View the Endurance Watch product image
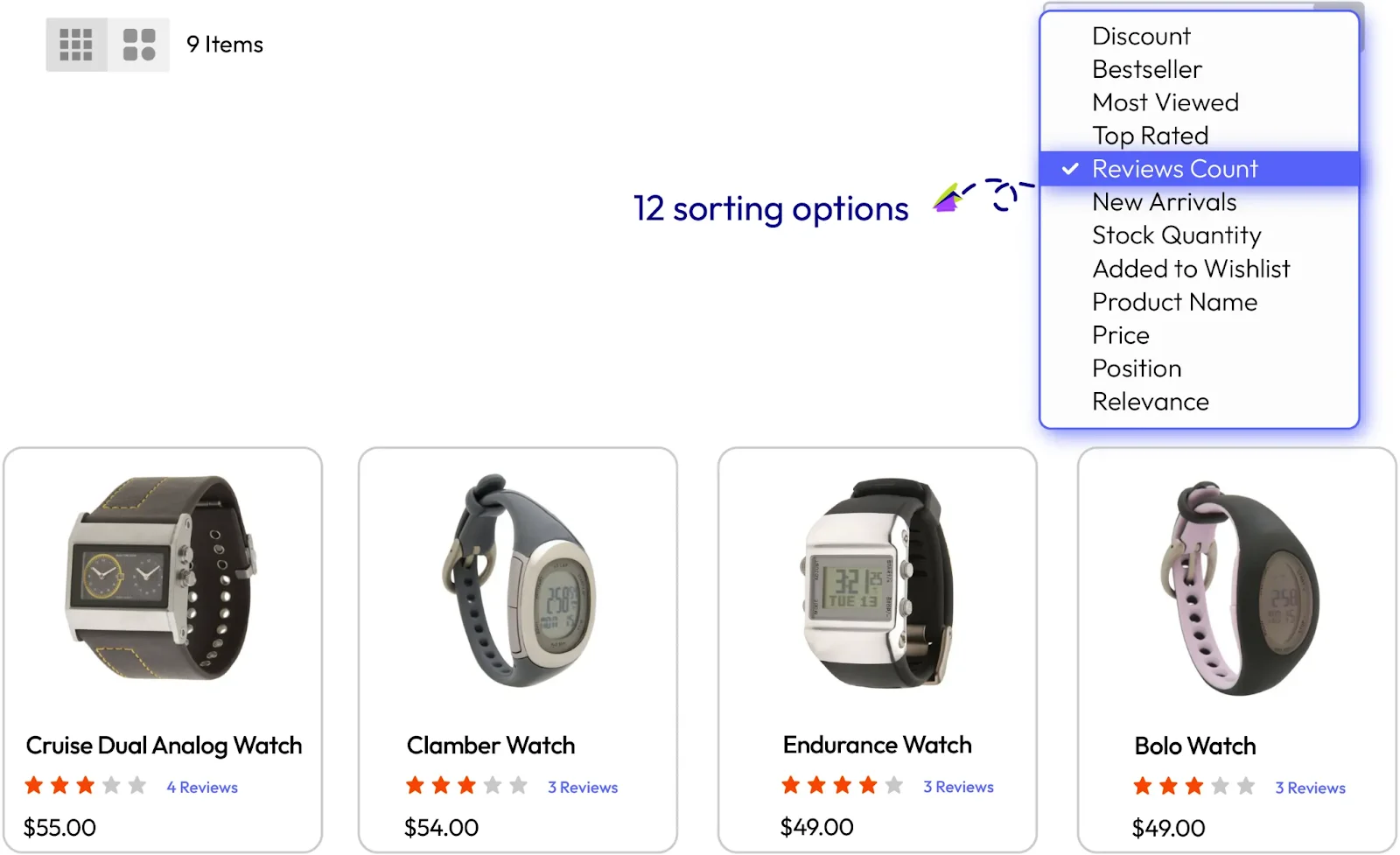The image size is (1400, 855). [x=877, y=582]
